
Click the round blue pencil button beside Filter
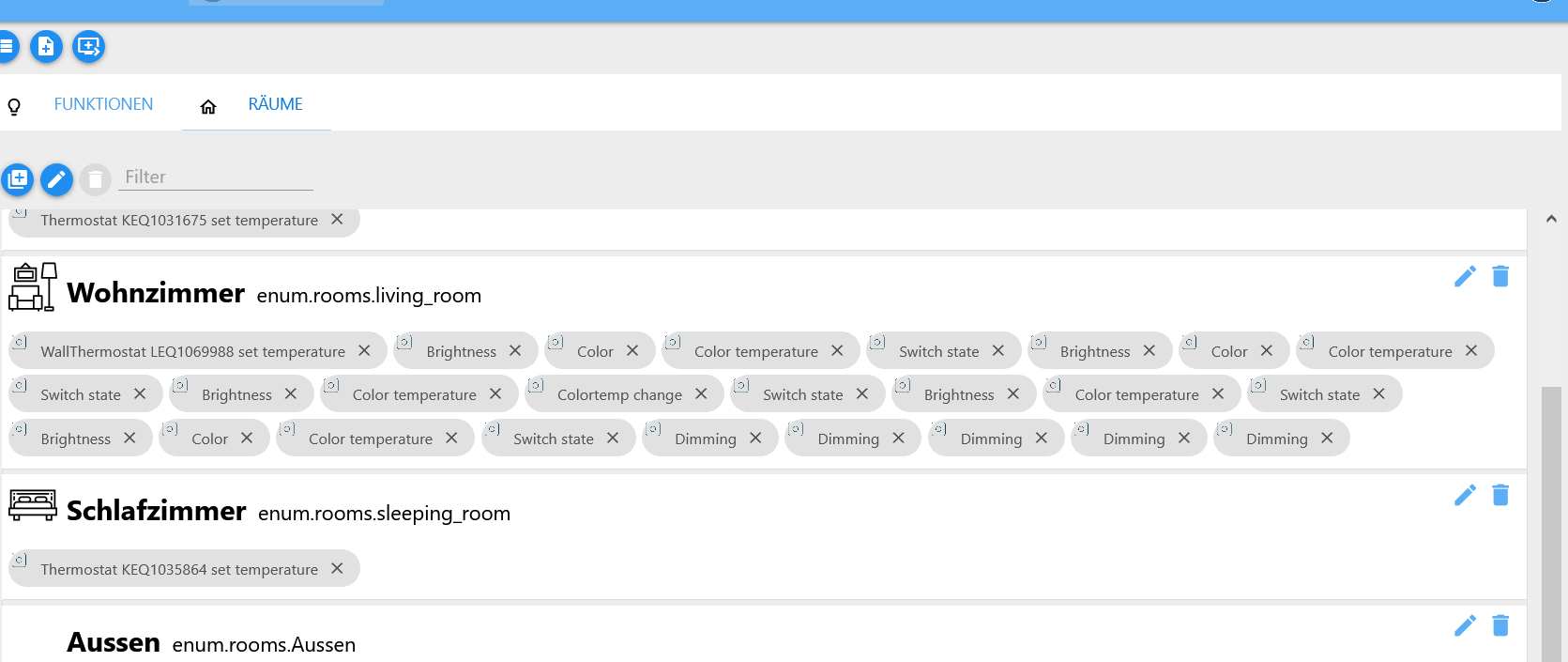pyautogui.click(x=56, y=178)
